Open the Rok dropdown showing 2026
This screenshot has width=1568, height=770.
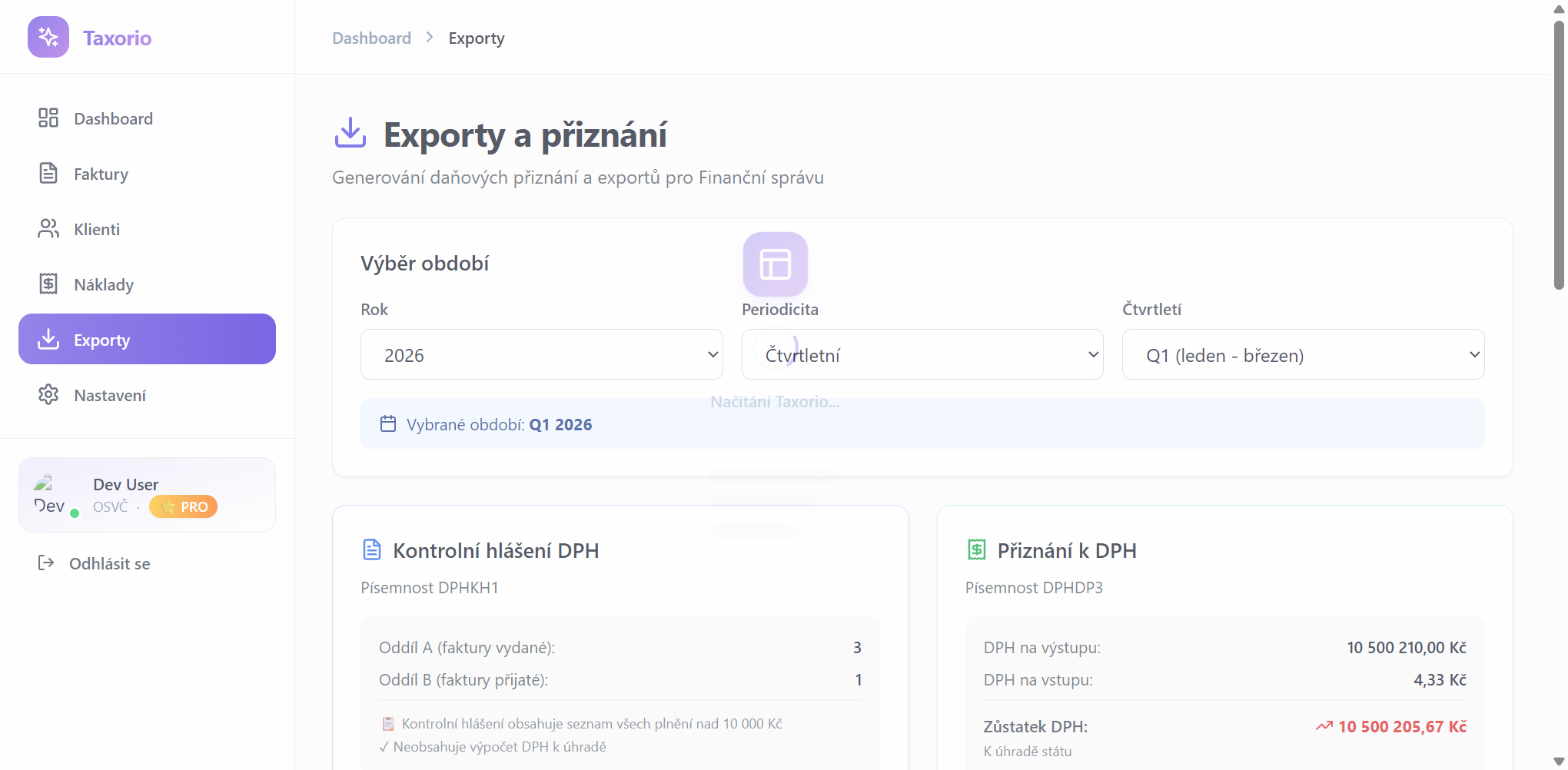click(x=541, y=355)
